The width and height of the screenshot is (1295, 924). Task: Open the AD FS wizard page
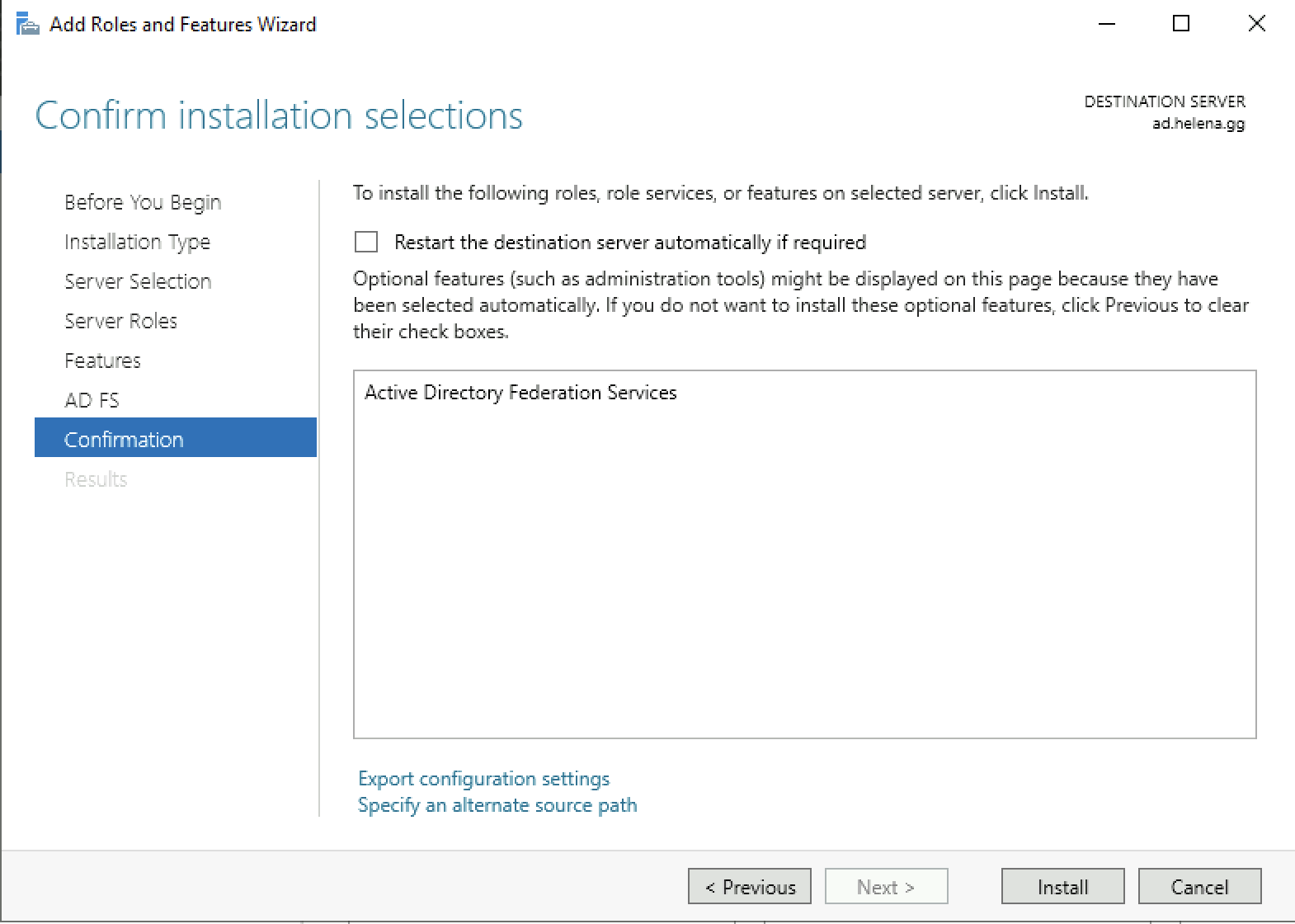click(x=92, y=400)
